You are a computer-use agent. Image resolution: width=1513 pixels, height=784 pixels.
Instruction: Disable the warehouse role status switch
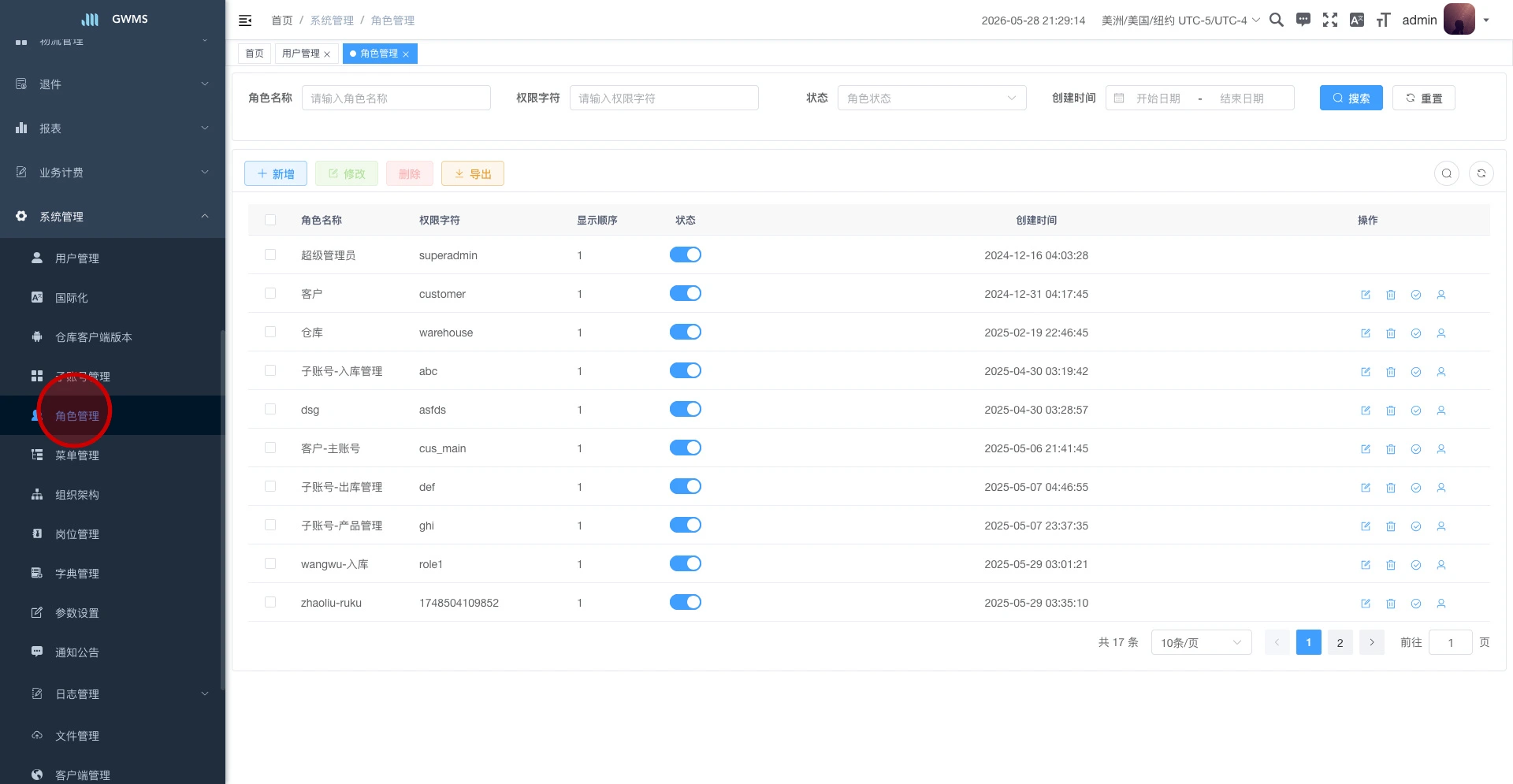pyautogui.click(x=686, y=332)
